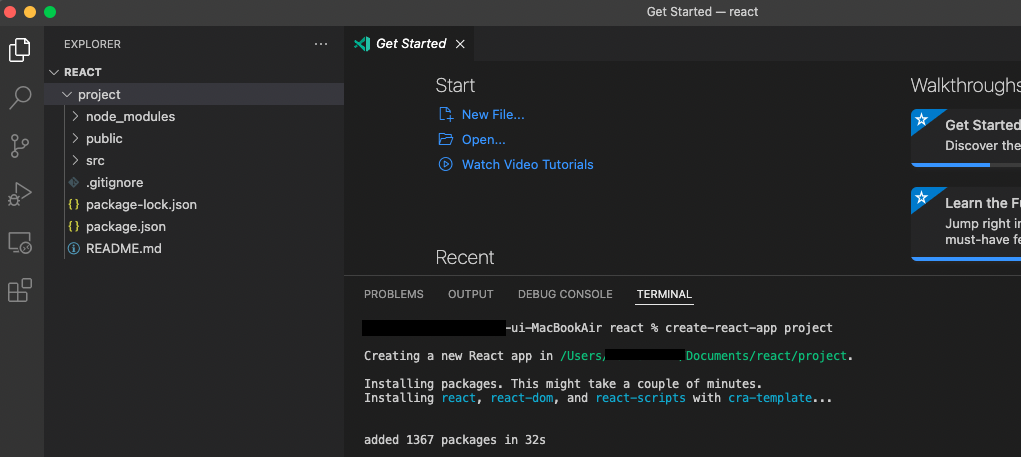This screenshot has height=457, width=1021.
Task: Open the .gitignore file
Action: 194,183
